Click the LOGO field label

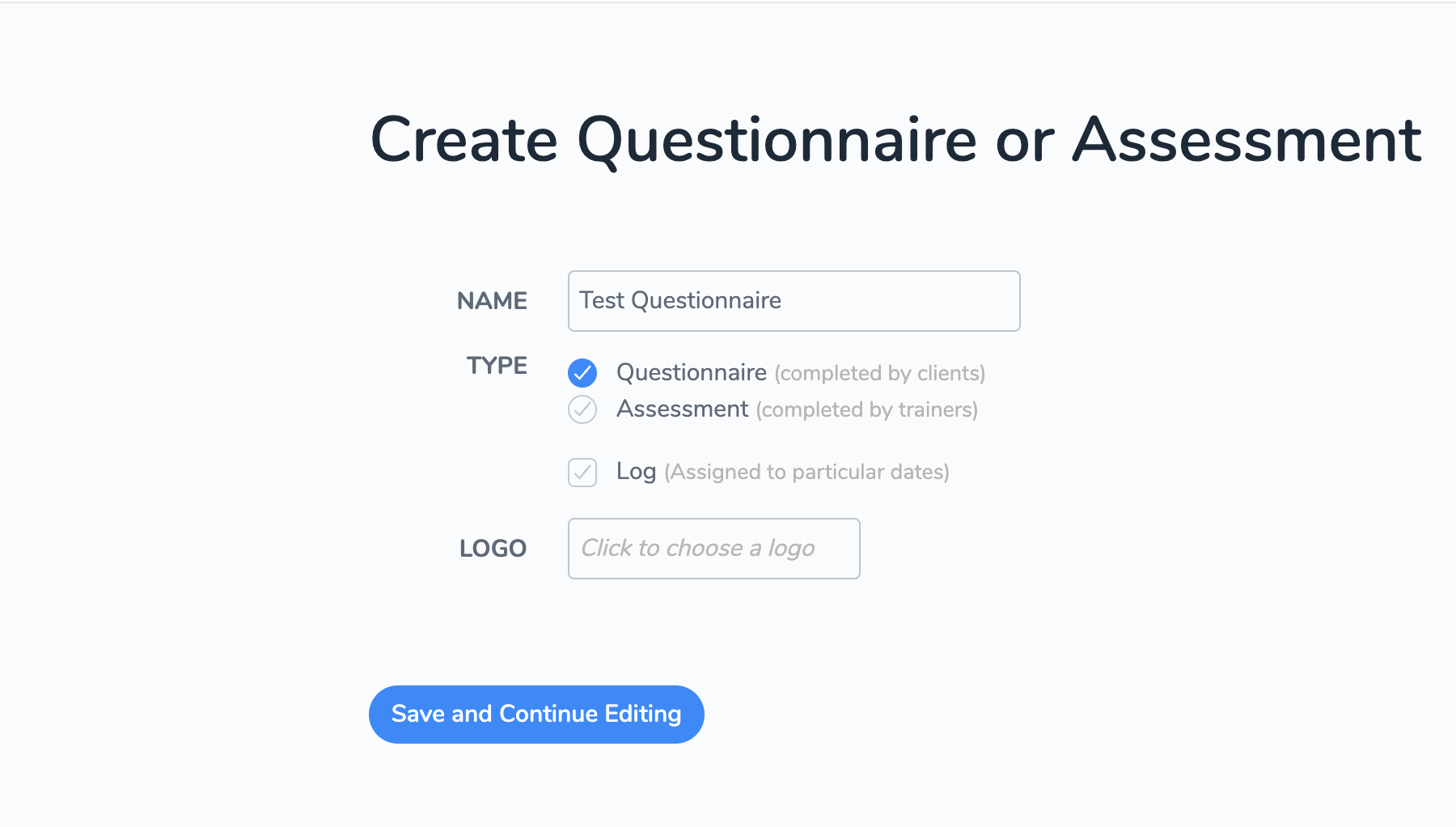pos(493,549)
